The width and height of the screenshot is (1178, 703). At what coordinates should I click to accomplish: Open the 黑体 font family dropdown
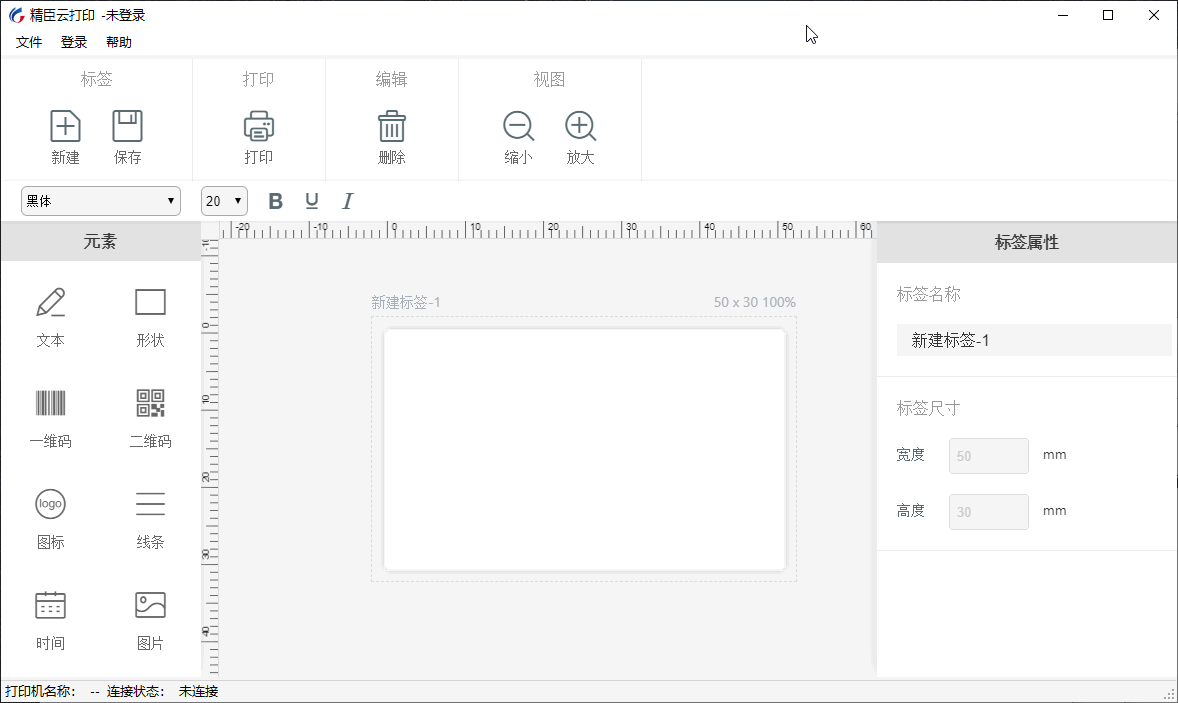coord(101,201)
